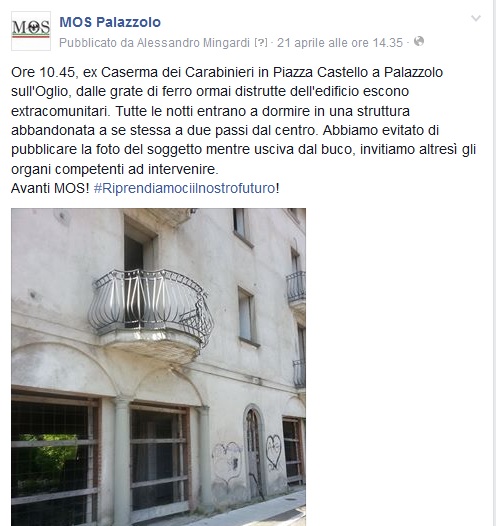Open the abandoned building photo

[158, 367]
